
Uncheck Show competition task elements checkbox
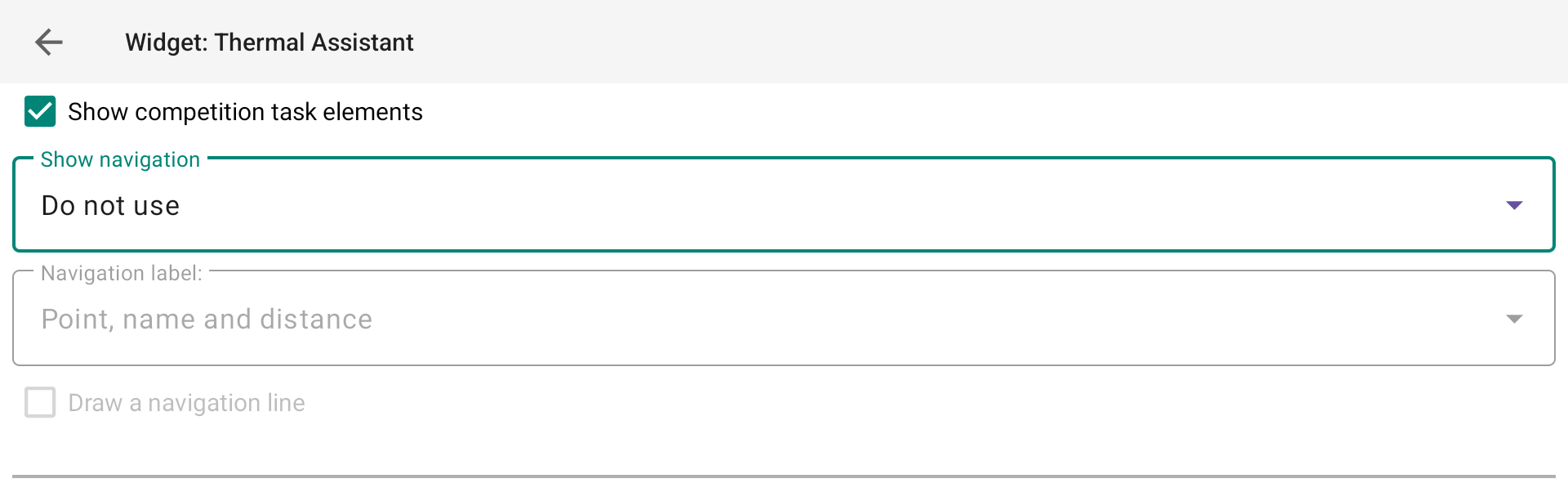tap(40, 111)
